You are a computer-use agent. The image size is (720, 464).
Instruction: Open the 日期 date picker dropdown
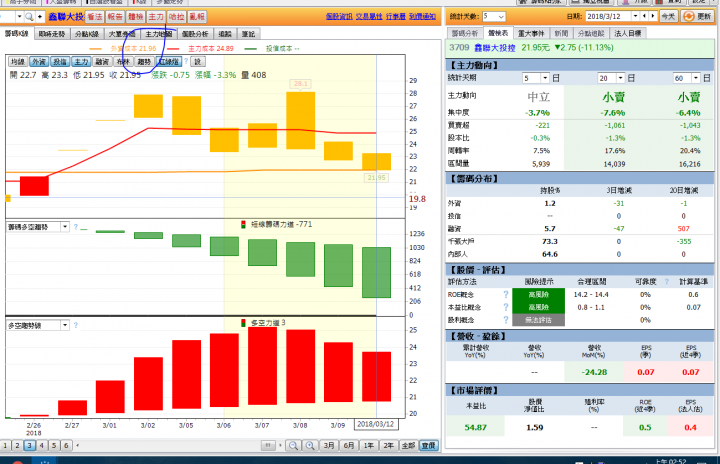(x=636, y=16)
